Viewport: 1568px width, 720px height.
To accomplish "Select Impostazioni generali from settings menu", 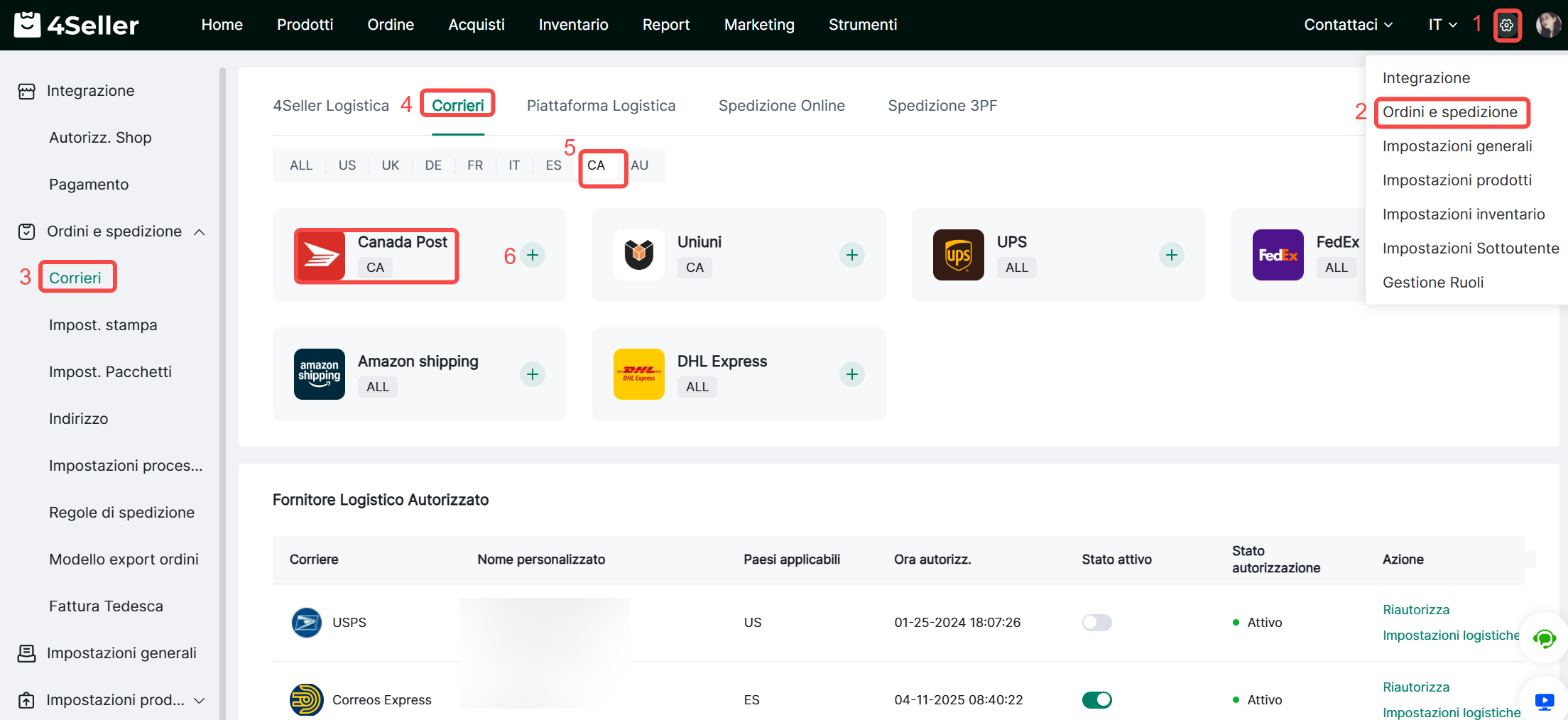I will [x=1457, y=146].
